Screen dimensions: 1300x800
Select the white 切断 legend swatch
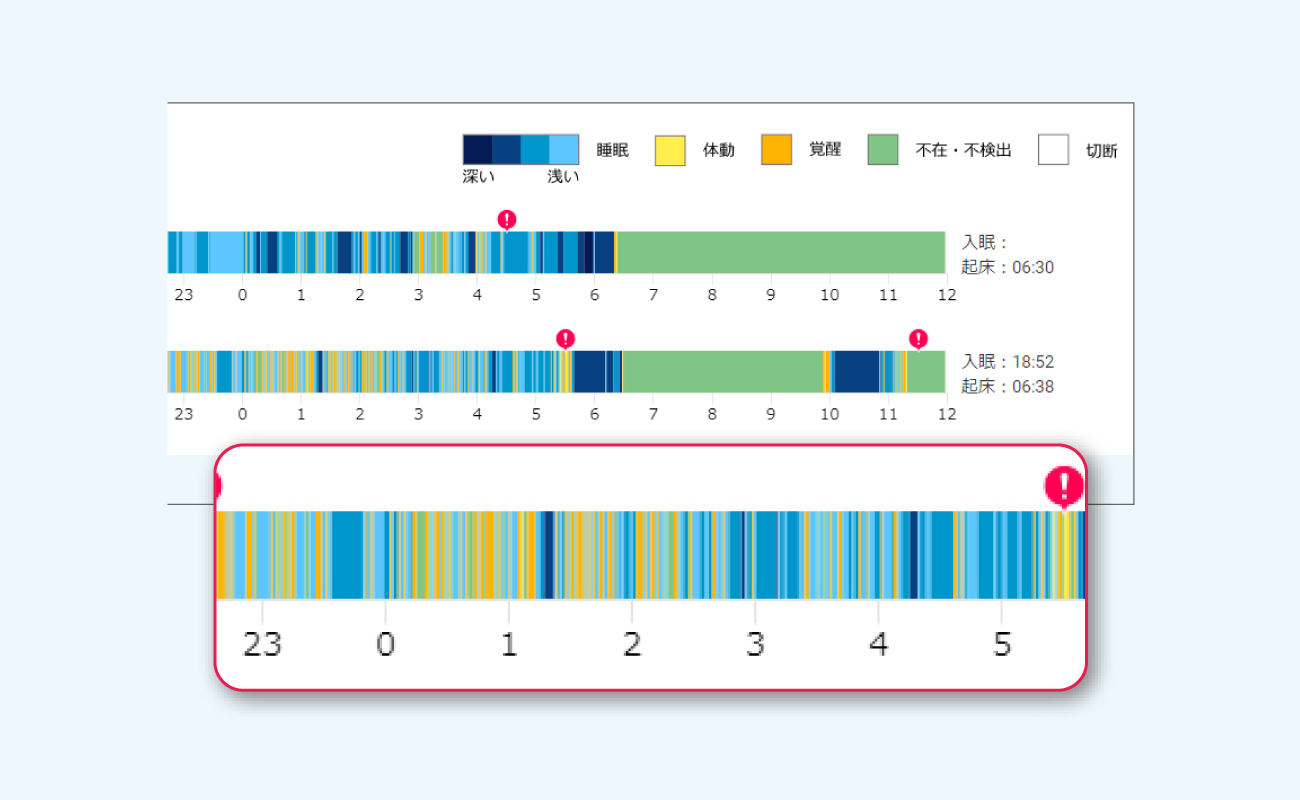pos(1053,150)
